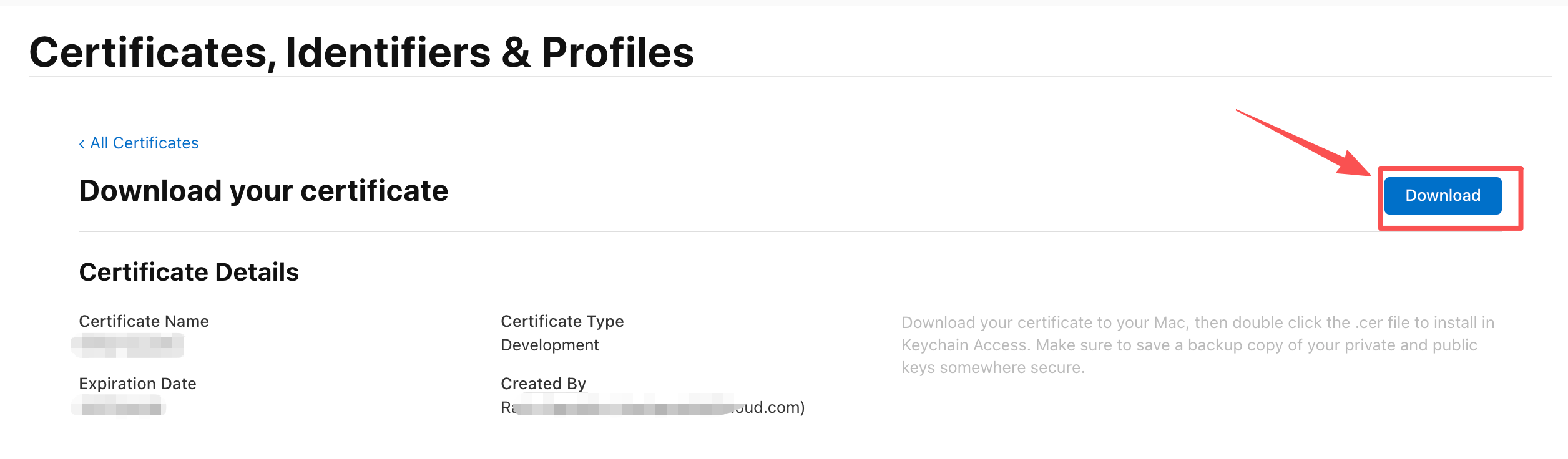Viewport: 1568px width, 459px height.
Task: Click the Certificate Details section heading
Action: (x=189, y=273)
